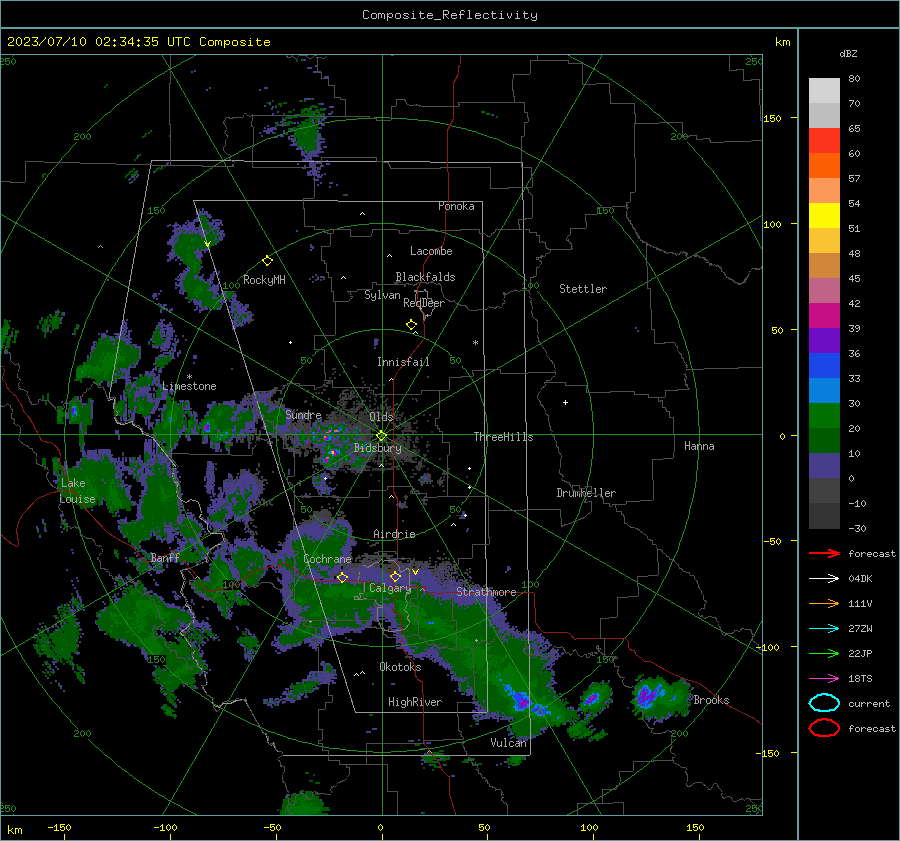The height and width of the screenshot is (841, 900).
Task: Click the intense echo cell northeast of Vulcan
Action: pyautogui.click(x=525, y=700)
